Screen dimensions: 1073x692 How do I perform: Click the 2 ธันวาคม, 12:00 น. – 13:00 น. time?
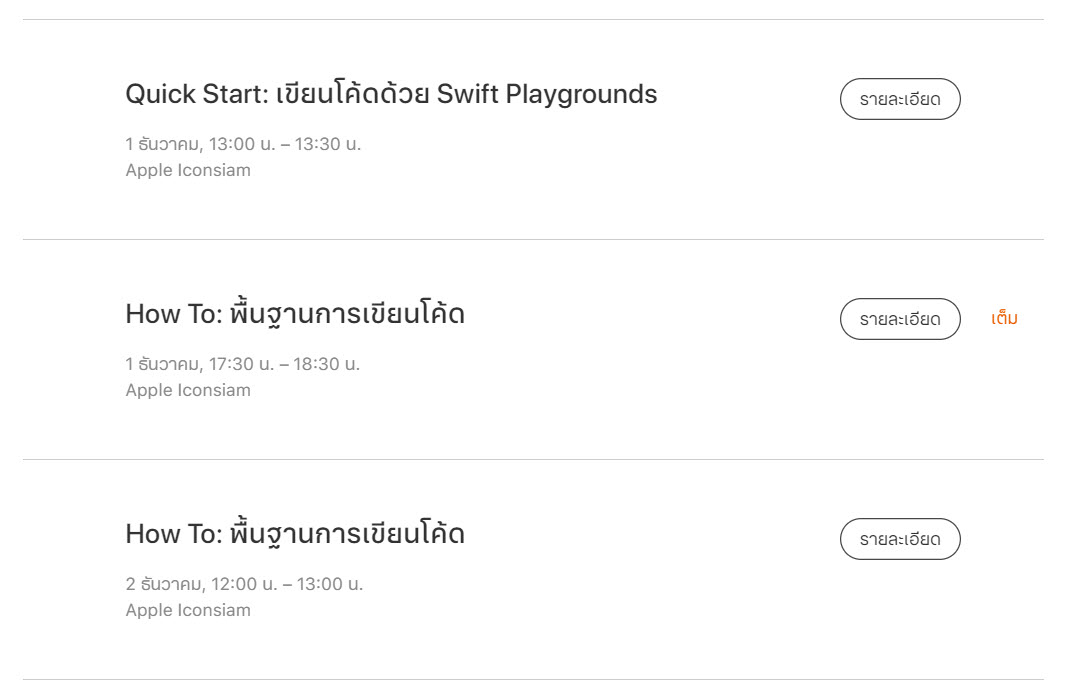click(x=244, y=584)
